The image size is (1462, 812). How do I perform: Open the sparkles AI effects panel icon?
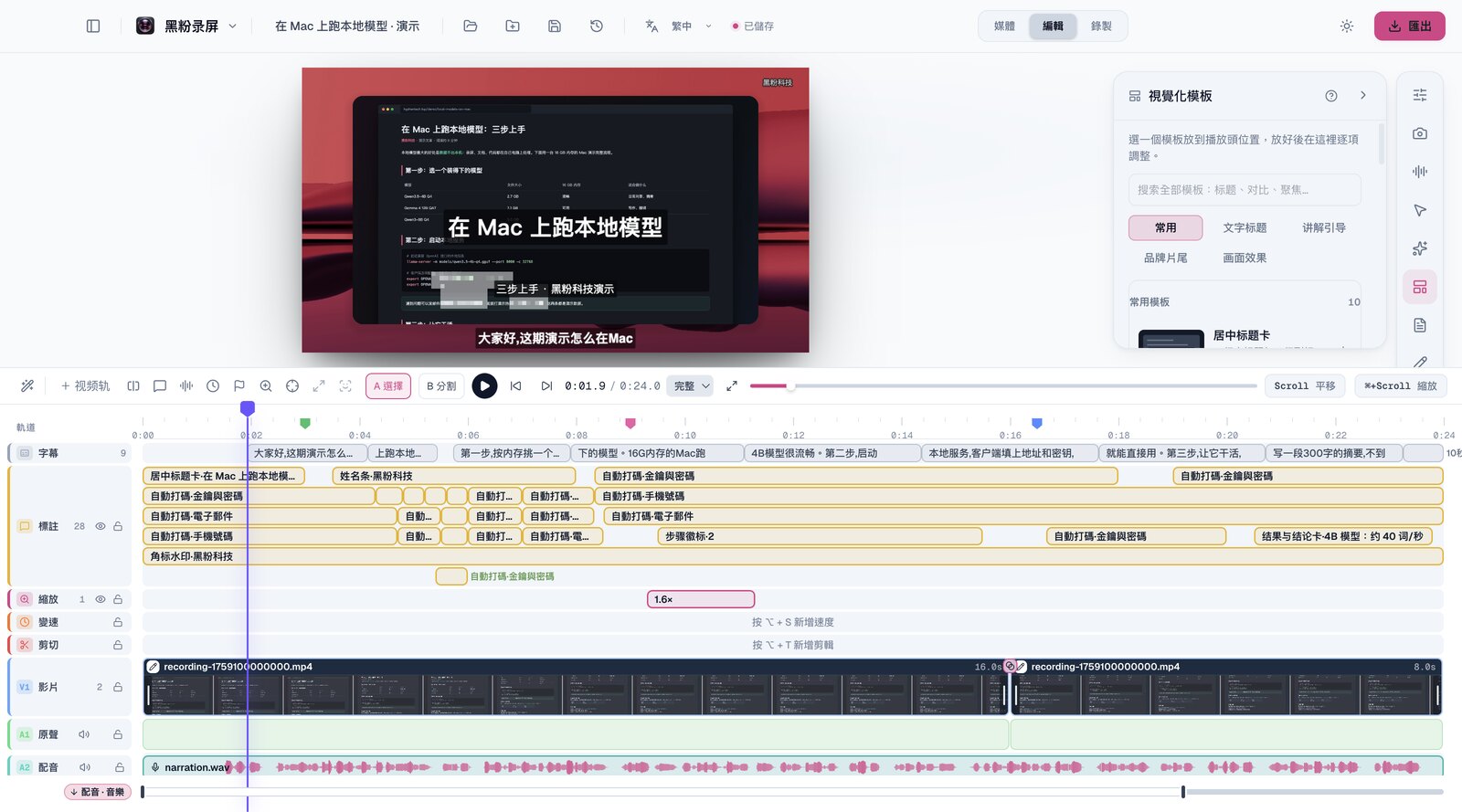(x=1420, y=248)
